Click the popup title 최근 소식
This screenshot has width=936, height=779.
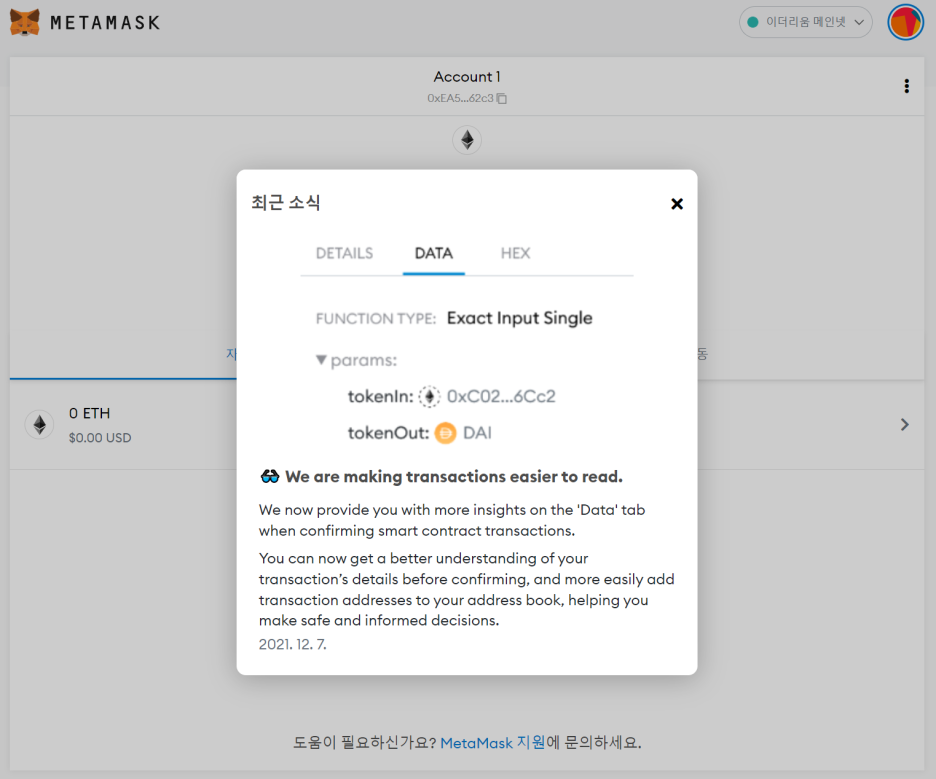285,202
